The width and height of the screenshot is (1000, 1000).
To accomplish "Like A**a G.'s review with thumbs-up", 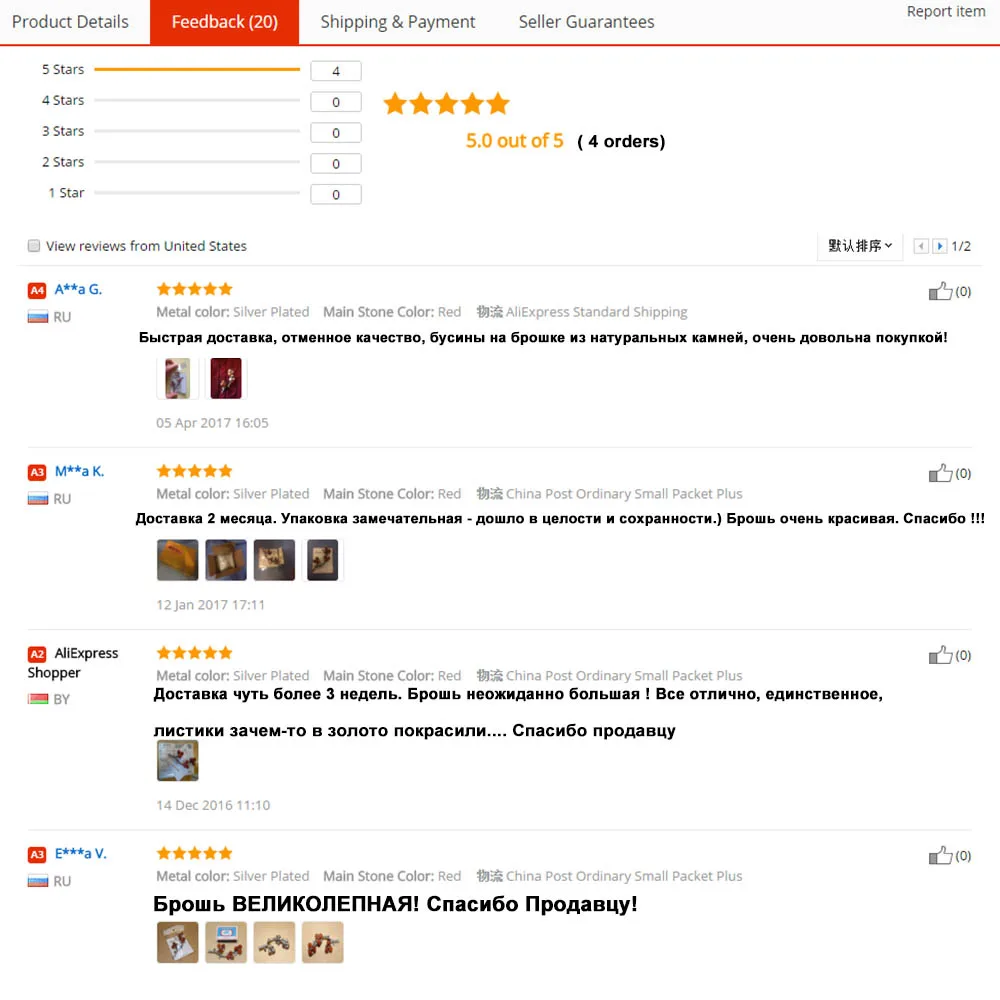I will click(940, 291).
